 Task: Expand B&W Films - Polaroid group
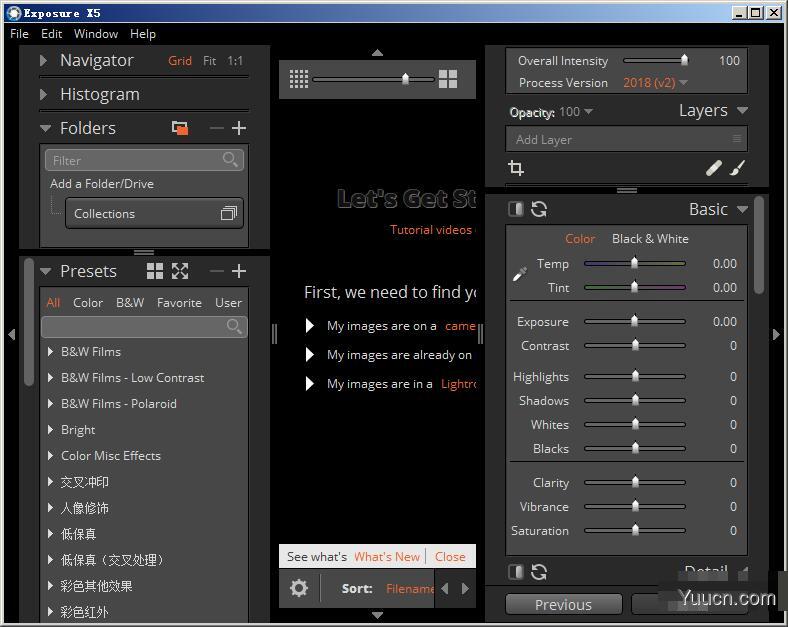[50, 403]
